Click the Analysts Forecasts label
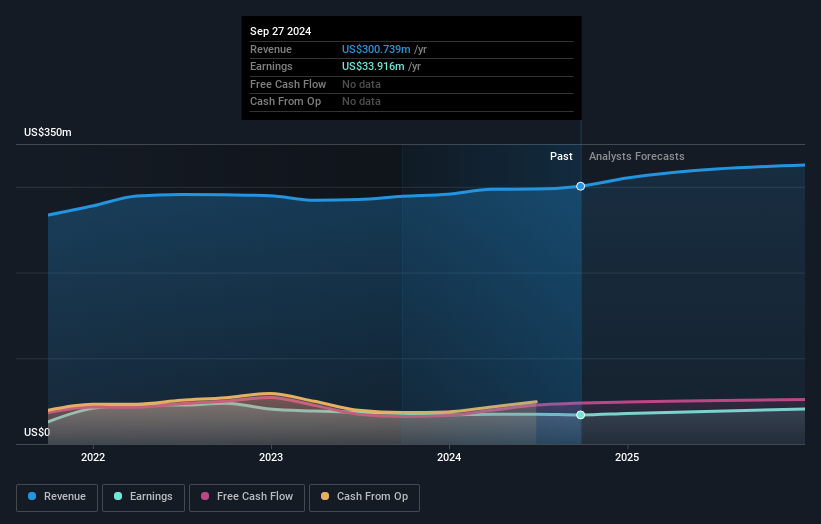821x524 pixels. coord(637,157)
